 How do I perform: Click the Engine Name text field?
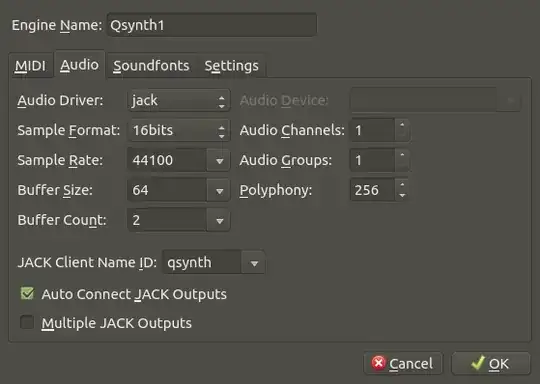(x=211, y=25)
